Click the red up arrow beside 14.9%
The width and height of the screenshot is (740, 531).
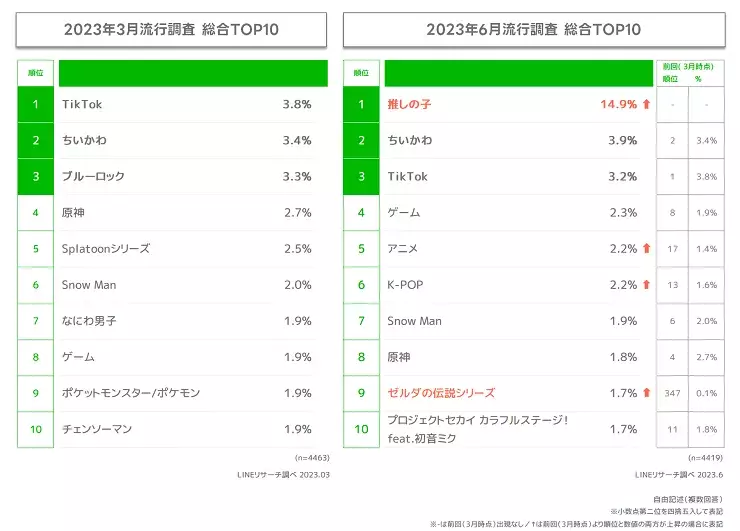(646, 104)
